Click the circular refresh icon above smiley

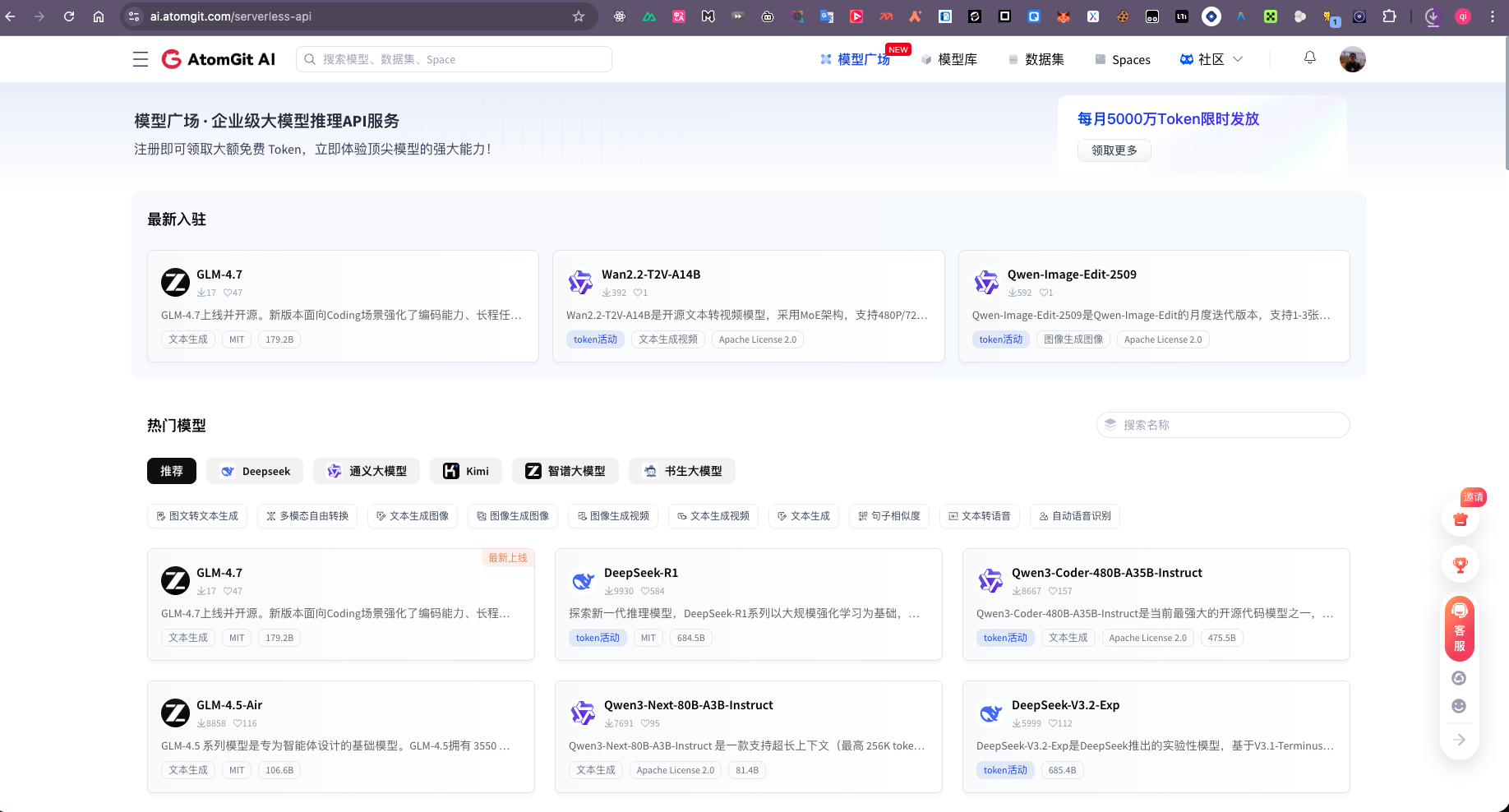(1459, 678)
